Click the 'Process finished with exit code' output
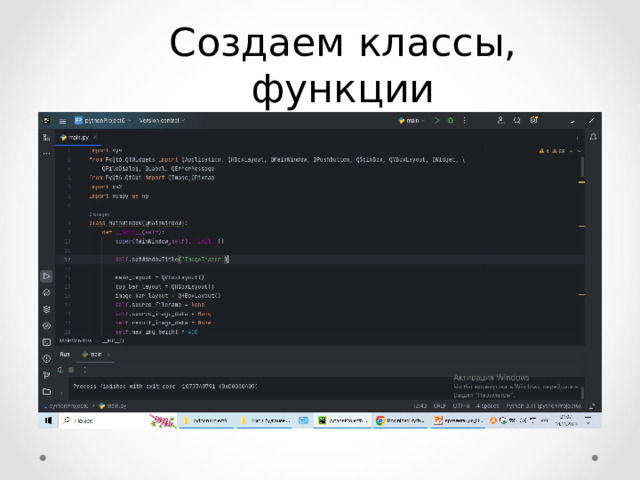Screen dimensions: 640x480 165,386
